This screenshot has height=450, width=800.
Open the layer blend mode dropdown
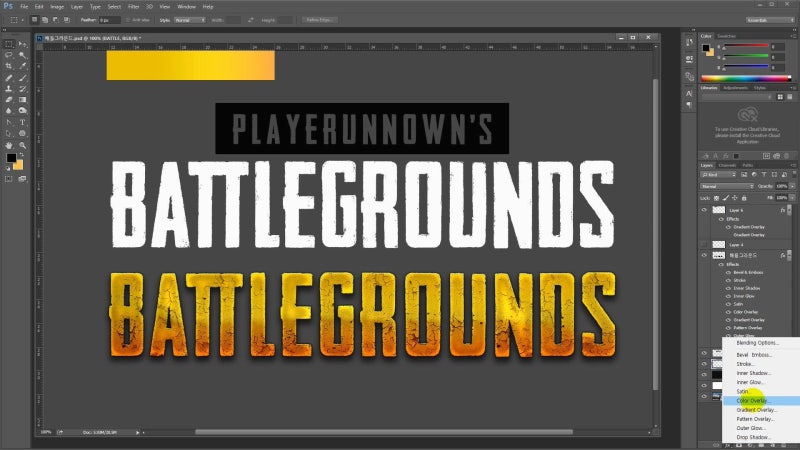coord(727,186)
